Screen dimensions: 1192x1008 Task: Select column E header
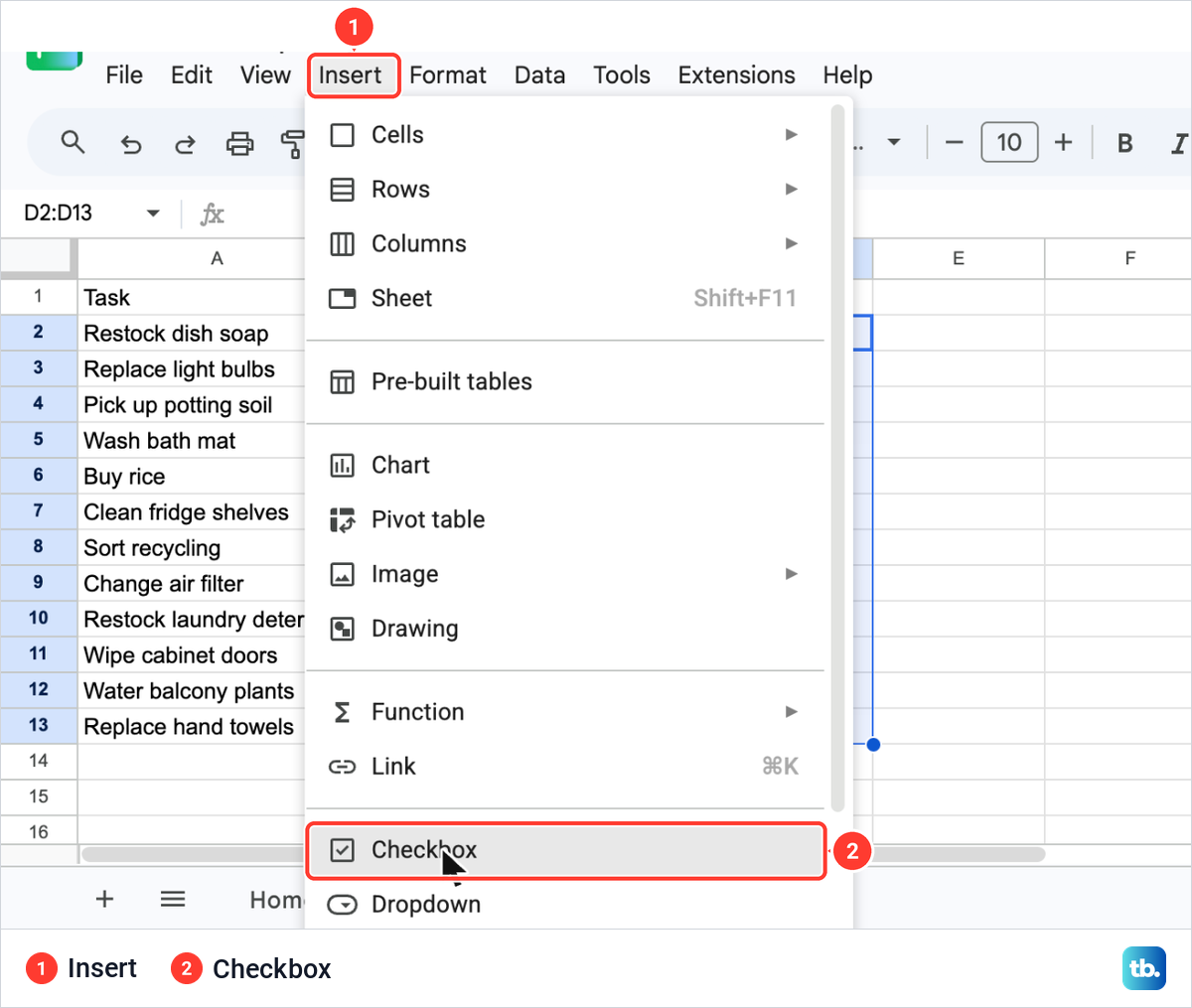[x=959, y=258]
